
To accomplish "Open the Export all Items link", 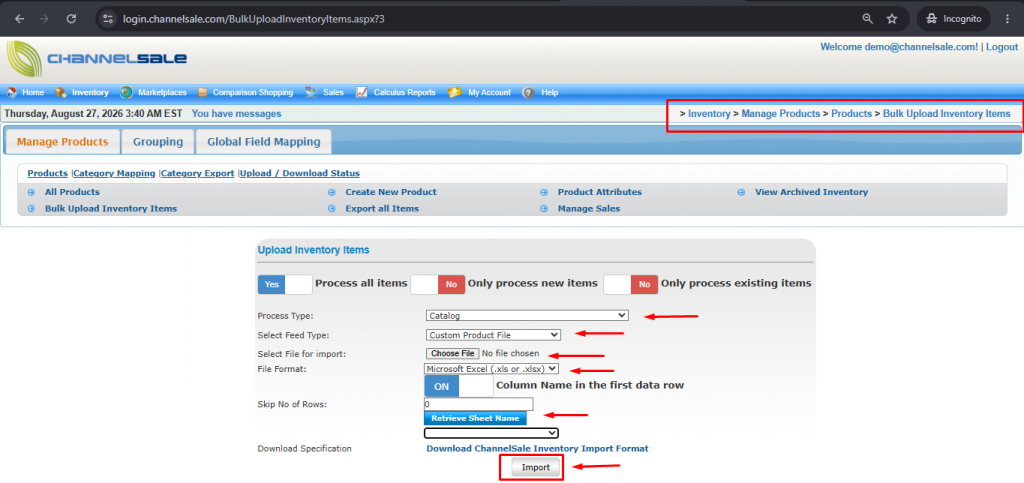I will tap(382, 209).
